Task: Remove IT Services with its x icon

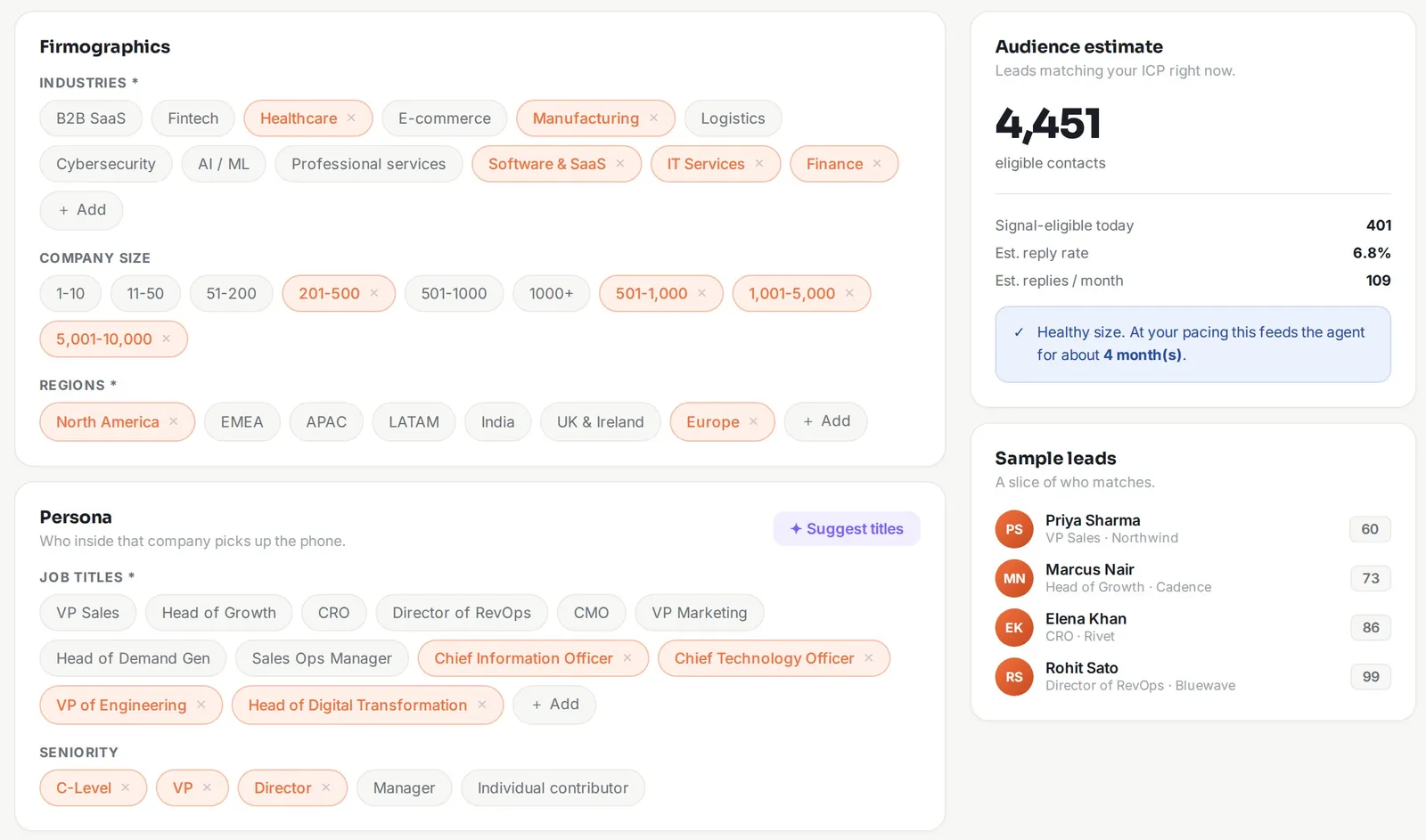Action: 759,164
